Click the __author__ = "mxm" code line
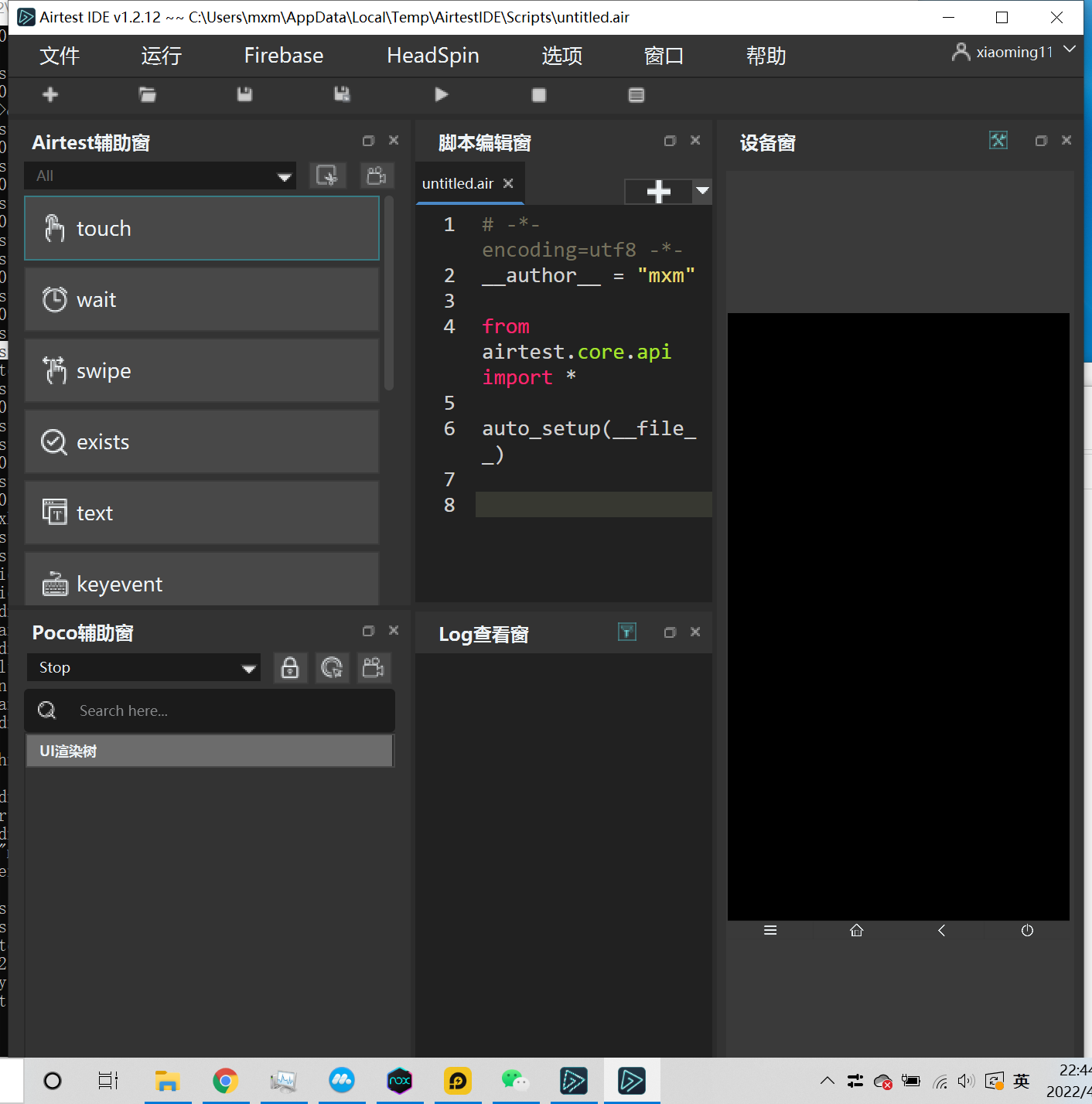The width and height of the screenshot is (1092, 1104). (x=589, y=275)
